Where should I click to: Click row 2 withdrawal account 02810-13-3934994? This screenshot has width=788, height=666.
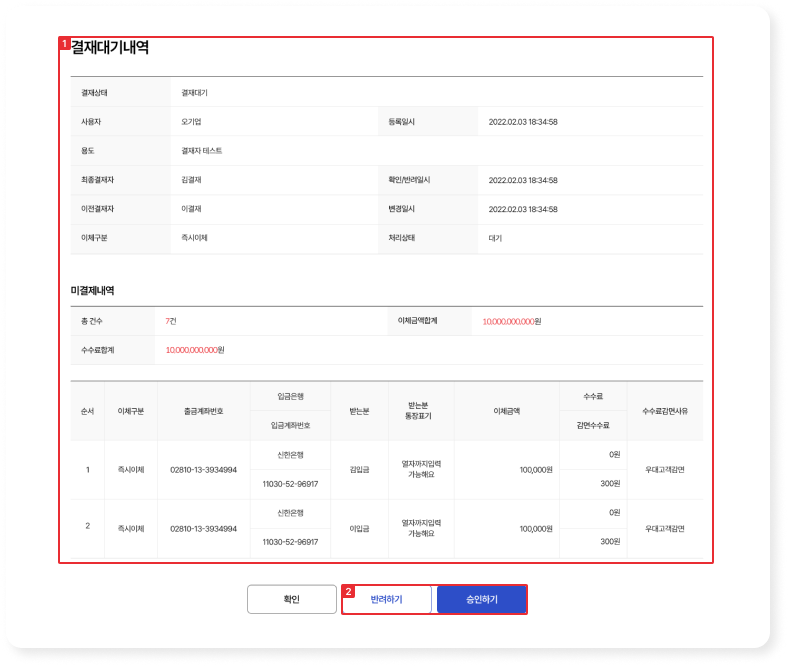click(x=204, y=529)
